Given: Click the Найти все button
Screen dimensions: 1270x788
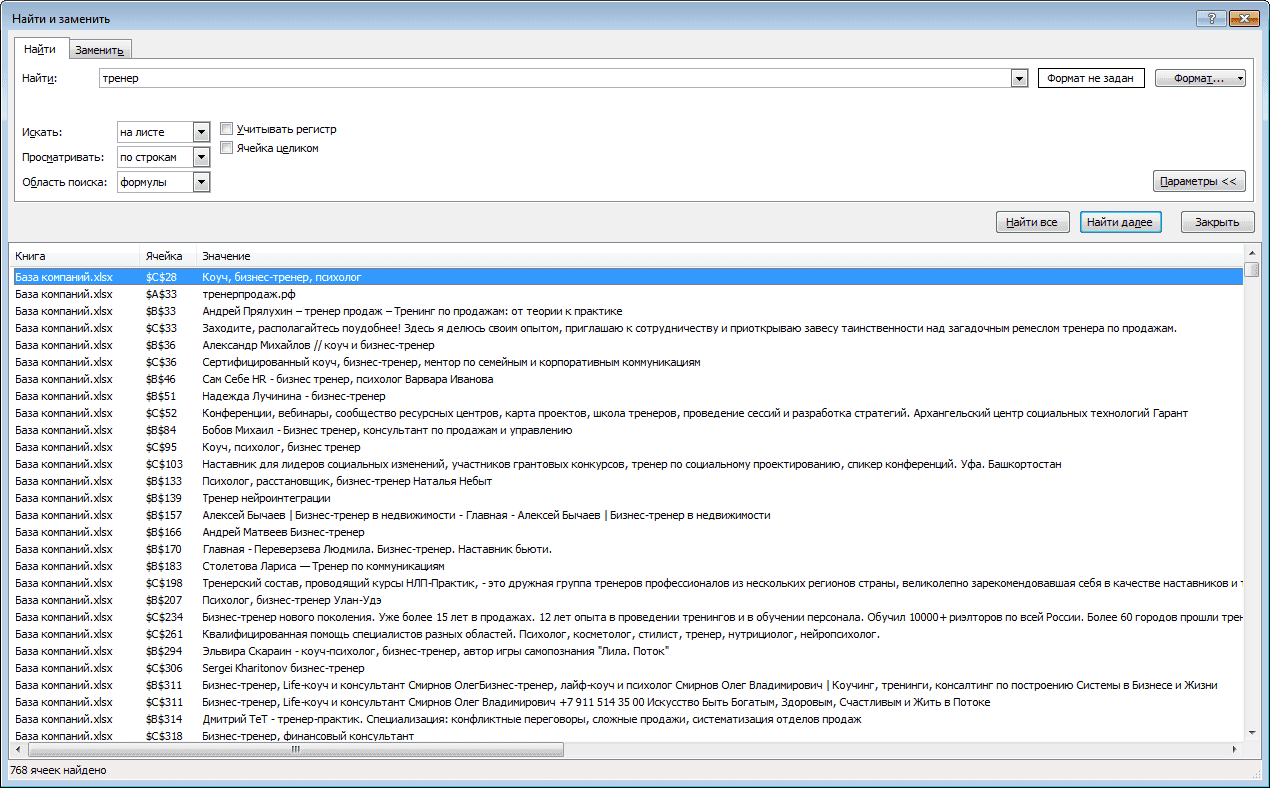Looking at the screenshot, I should coord(1032,222).
